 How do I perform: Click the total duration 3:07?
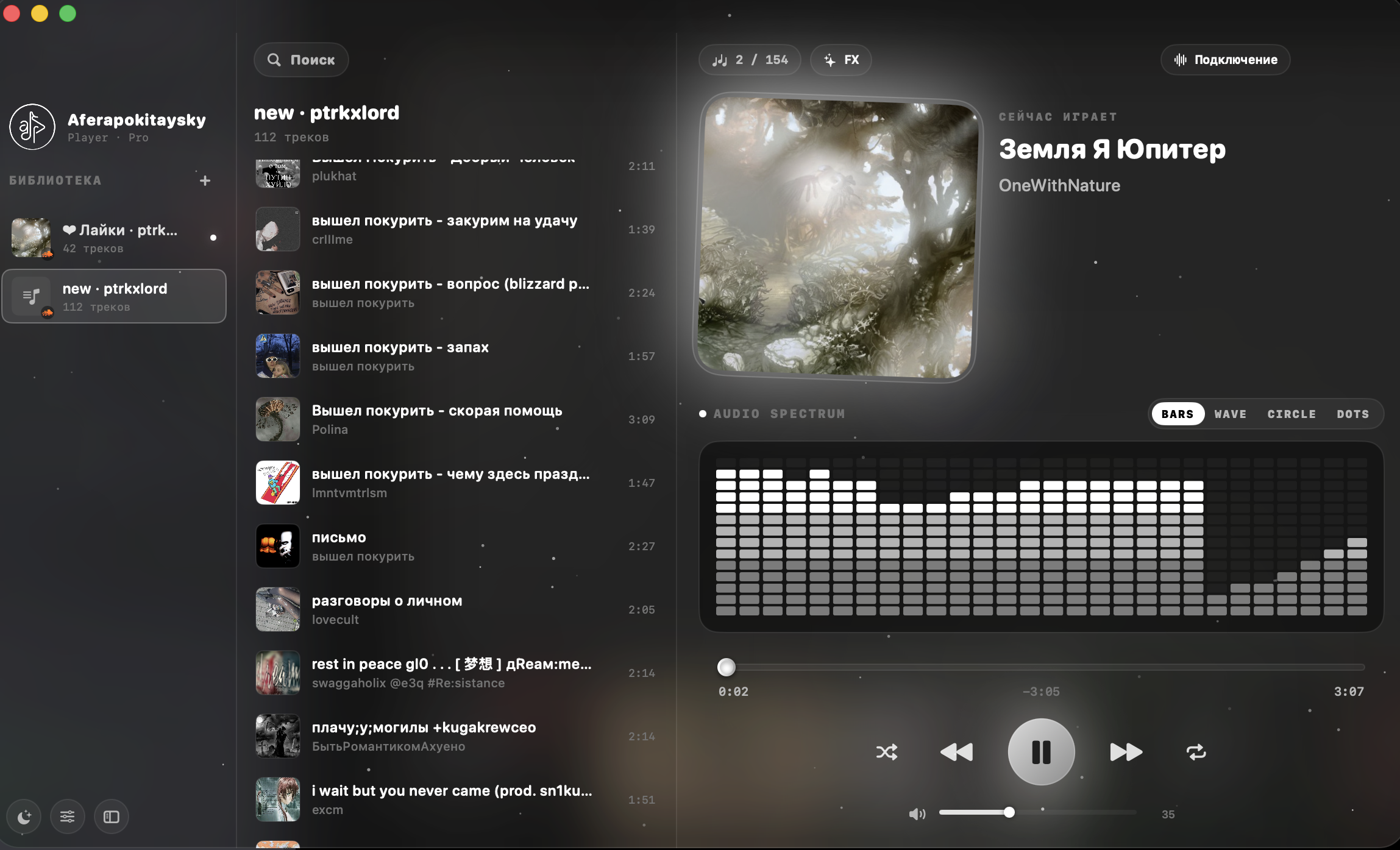pos(1349,692)
